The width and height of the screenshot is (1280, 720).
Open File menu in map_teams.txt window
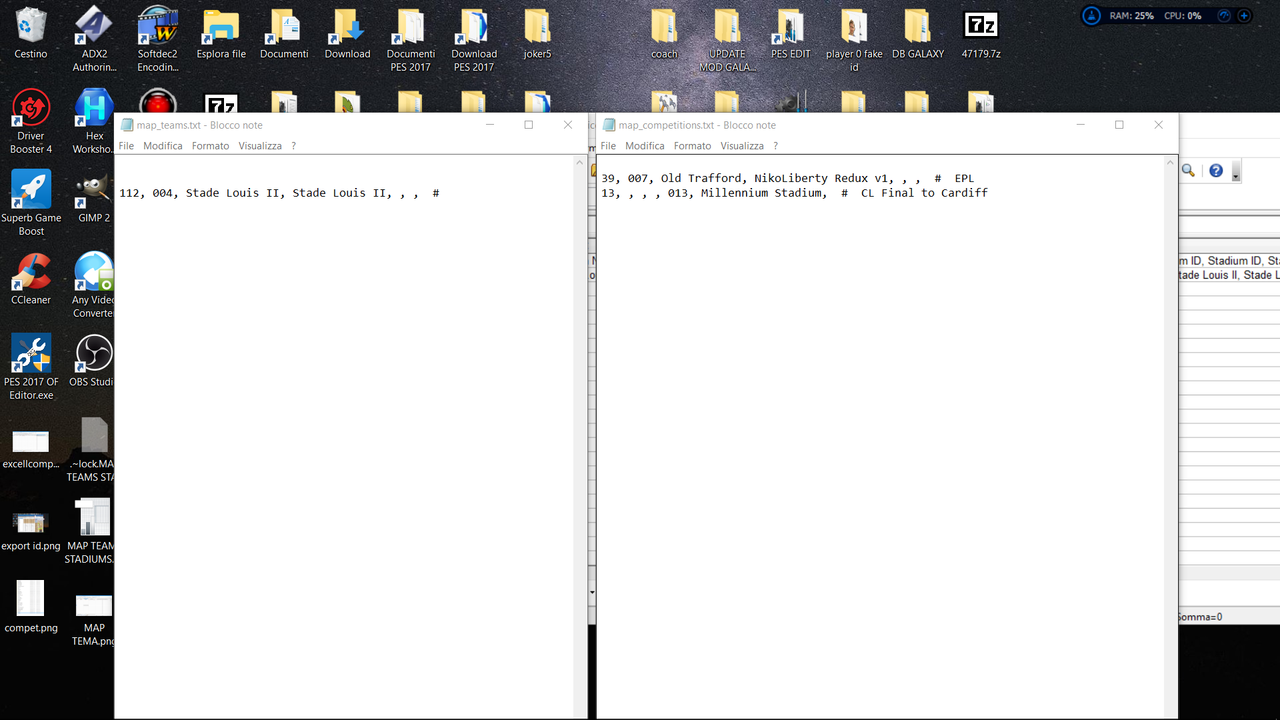click(126, 146)
